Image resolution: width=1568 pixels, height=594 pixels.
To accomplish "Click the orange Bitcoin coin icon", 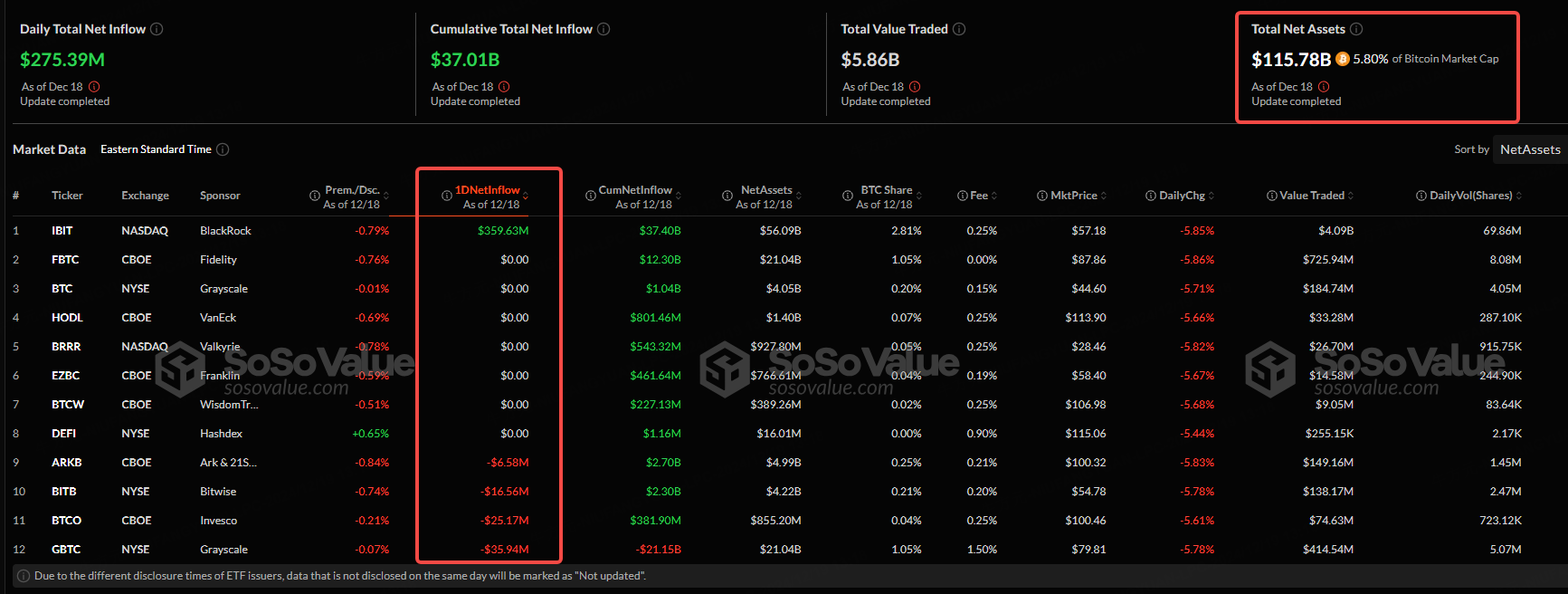I will pyautogui.click(x=1343, y=59).
